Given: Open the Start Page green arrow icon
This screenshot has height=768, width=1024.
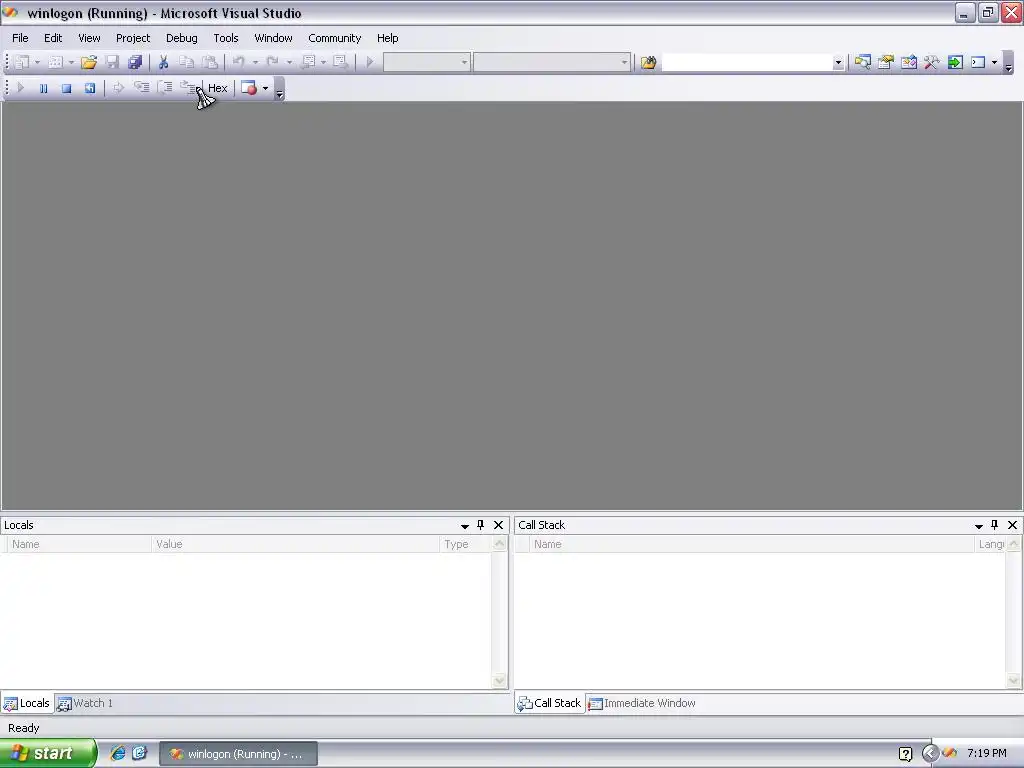Looking at the screenshot, I should [x=955, y=62].
